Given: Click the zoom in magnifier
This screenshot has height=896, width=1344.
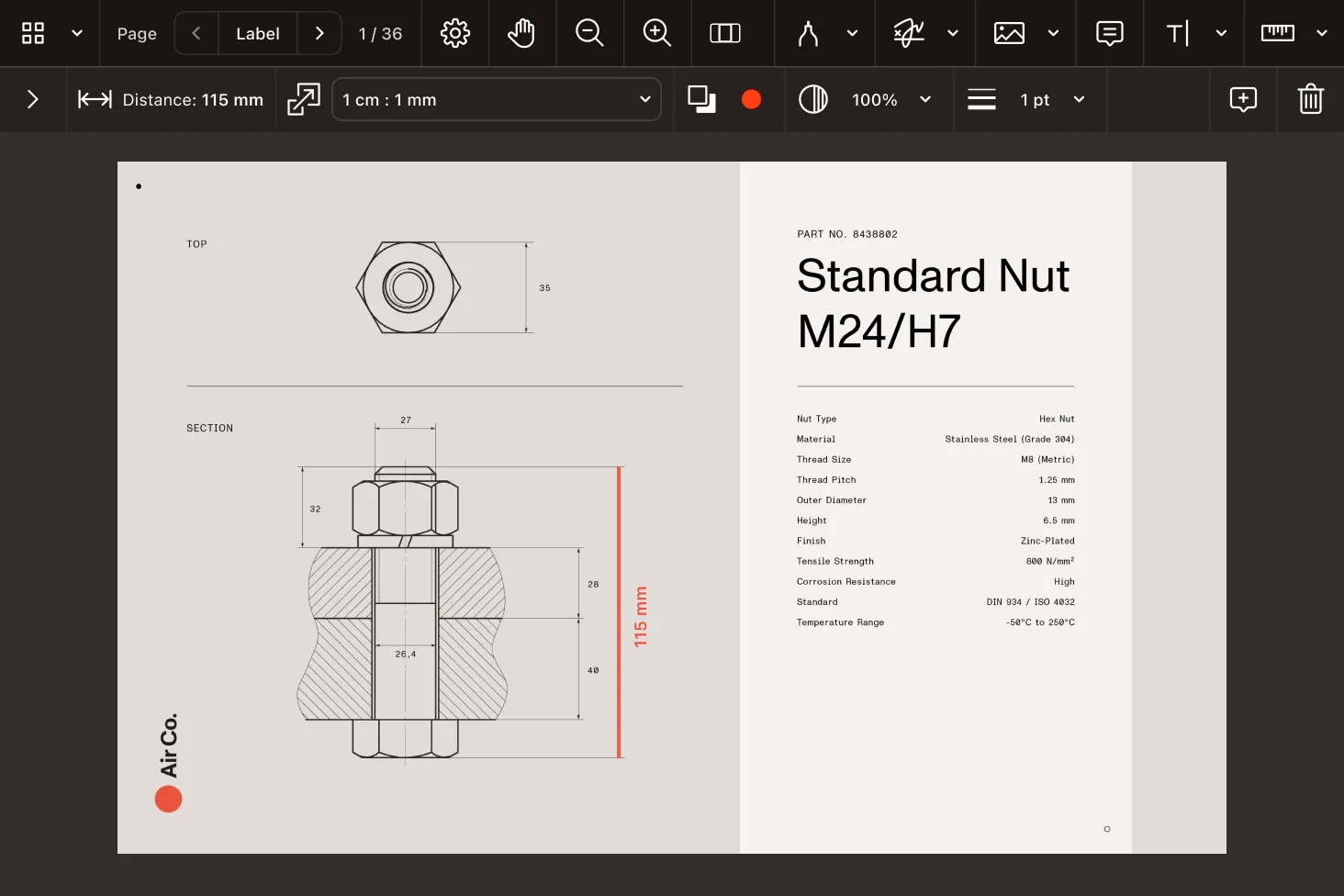Looking at the screenshot, I should pos(656,34).
